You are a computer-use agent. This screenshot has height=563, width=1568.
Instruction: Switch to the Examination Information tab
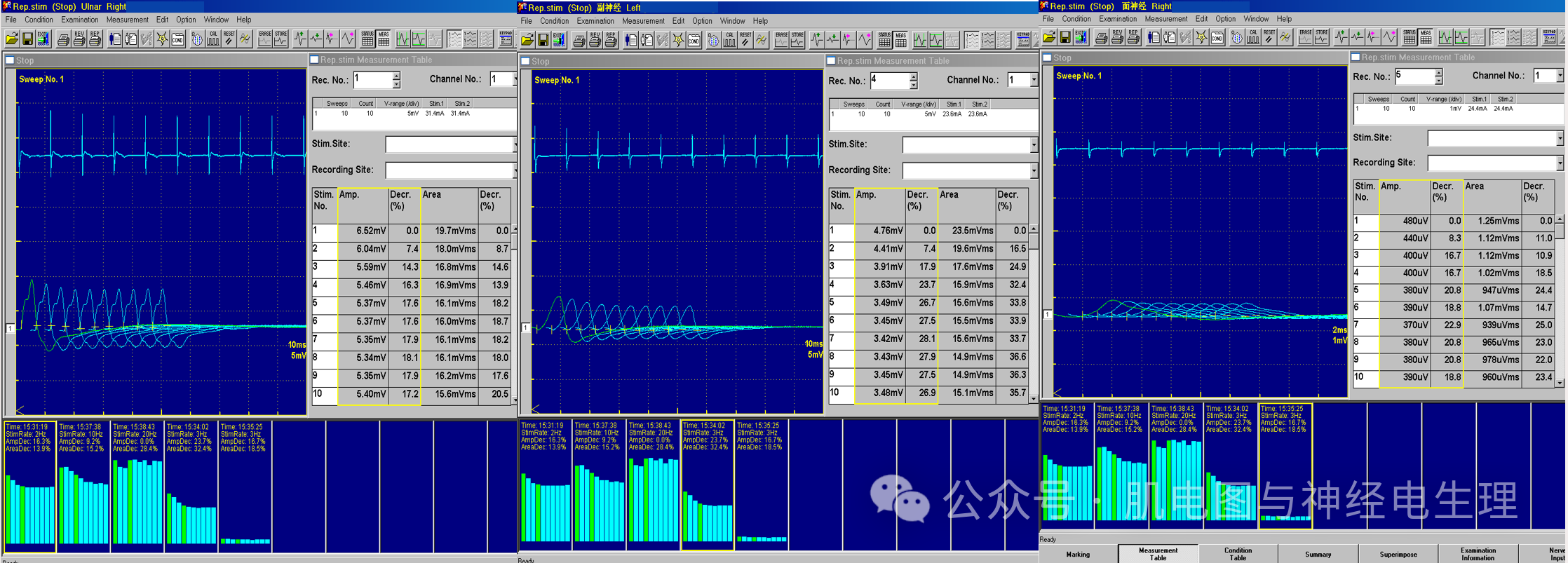(1478, 554)
